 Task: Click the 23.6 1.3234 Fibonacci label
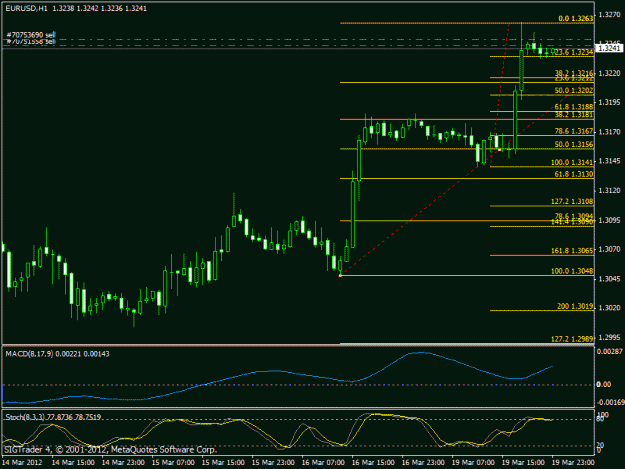point(574,52)
